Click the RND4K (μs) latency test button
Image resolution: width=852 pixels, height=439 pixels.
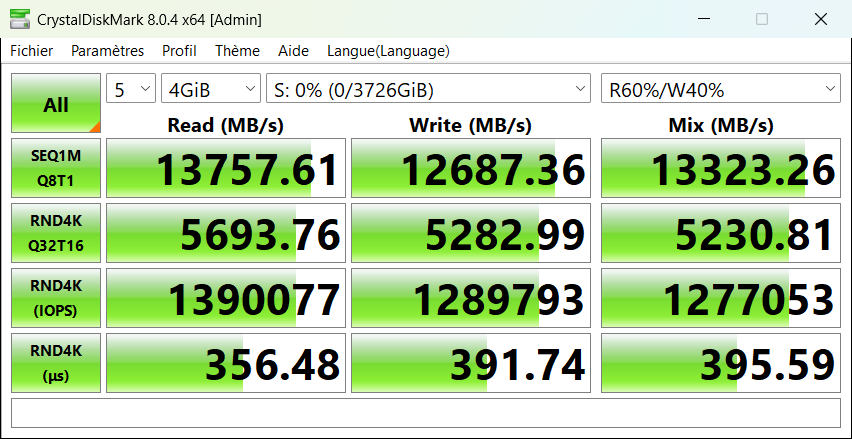(56, 363)
